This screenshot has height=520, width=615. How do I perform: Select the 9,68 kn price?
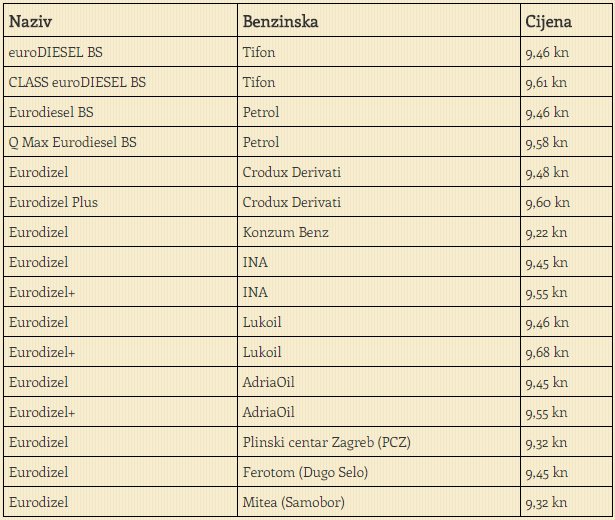click(x=546, y=352)
